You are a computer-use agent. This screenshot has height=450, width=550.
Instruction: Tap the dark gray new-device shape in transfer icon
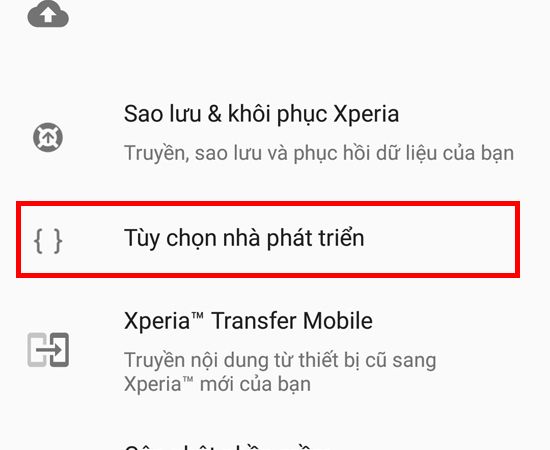pyautogui.click(x=58, y=350)
